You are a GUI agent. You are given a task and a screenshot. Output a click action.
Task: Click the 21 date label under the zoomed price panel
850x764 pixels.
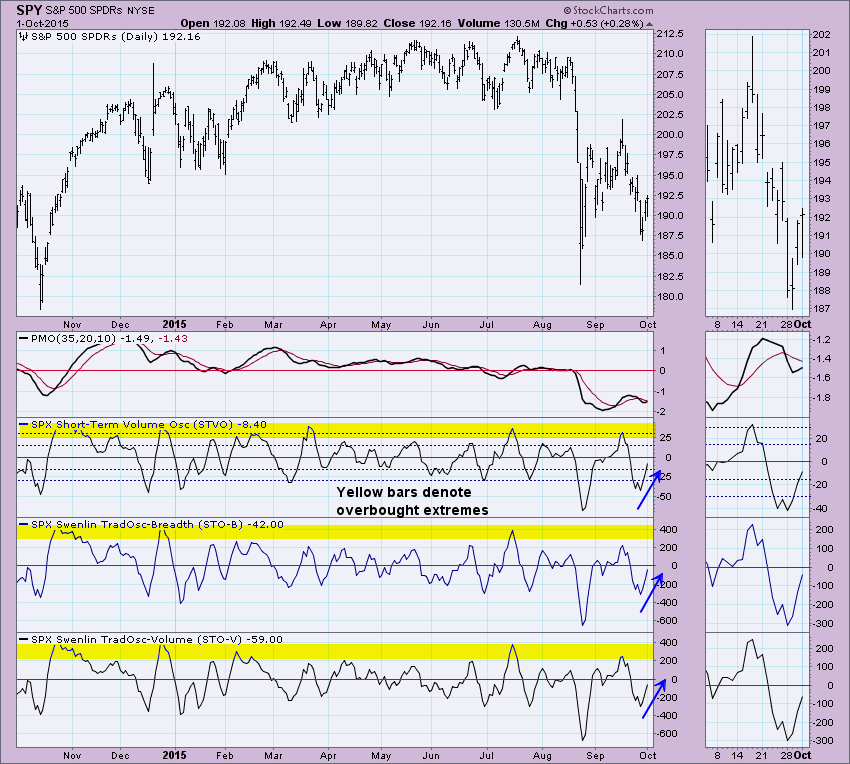point(762,324)
